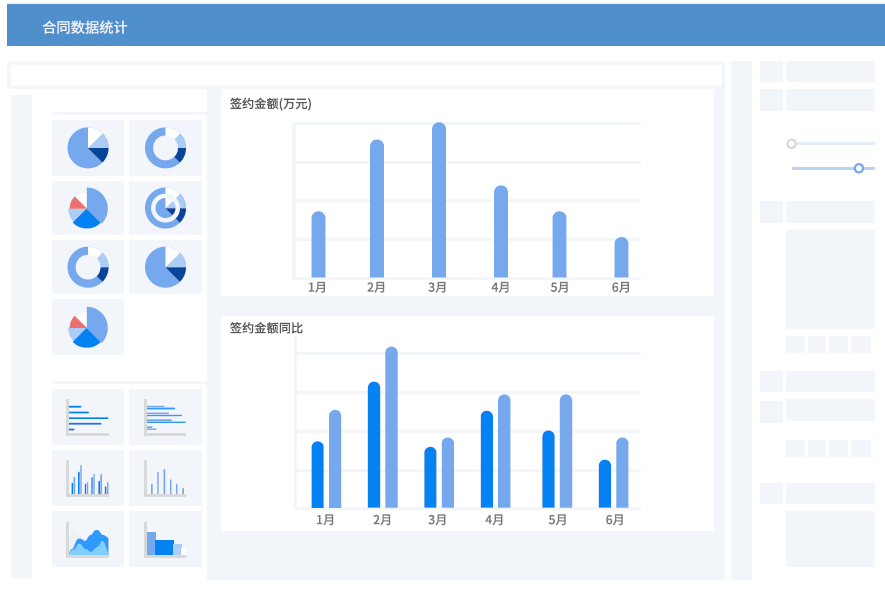Screen dimensions: 885x589
Task: Click the 6月 bar in 签约金额(万元) chart
Action: point(621,257)
